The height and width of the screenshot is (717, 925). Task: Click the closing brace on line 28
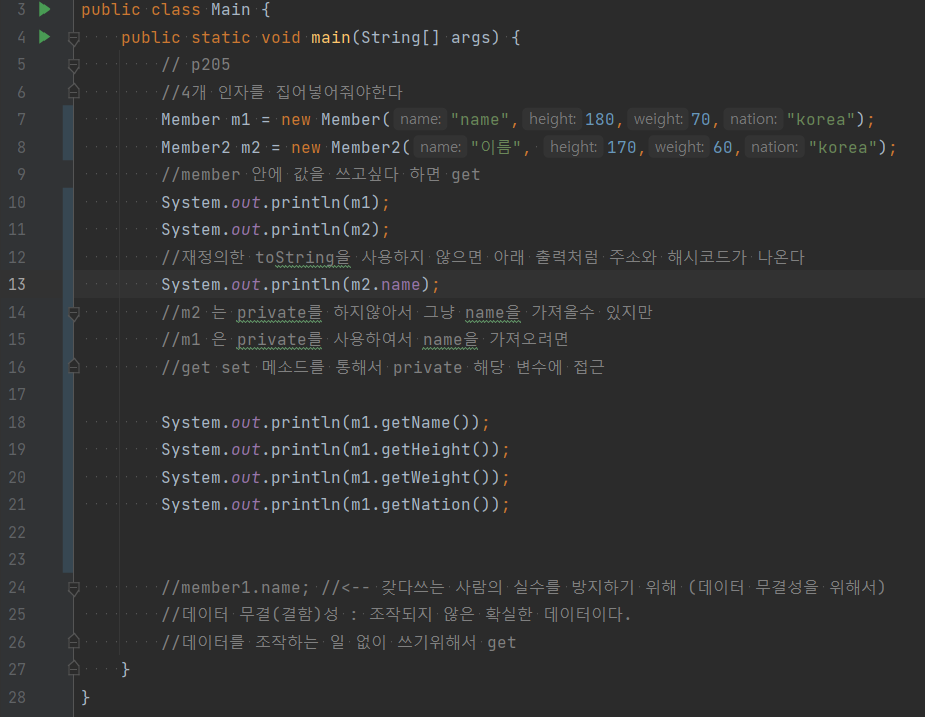coord(86,697)
